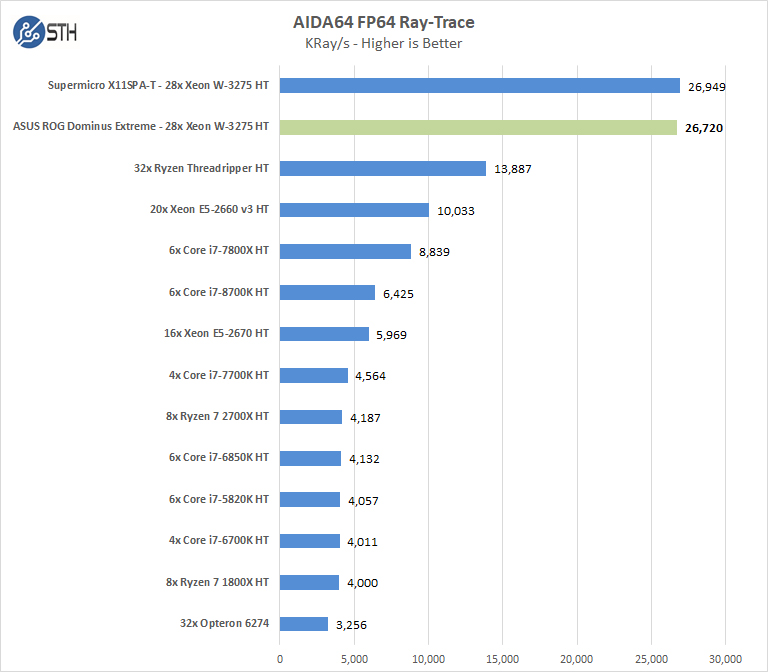Click the 3,256 data value
The height and width of the screenshot is (672, 768).
(x=351, y=625)
